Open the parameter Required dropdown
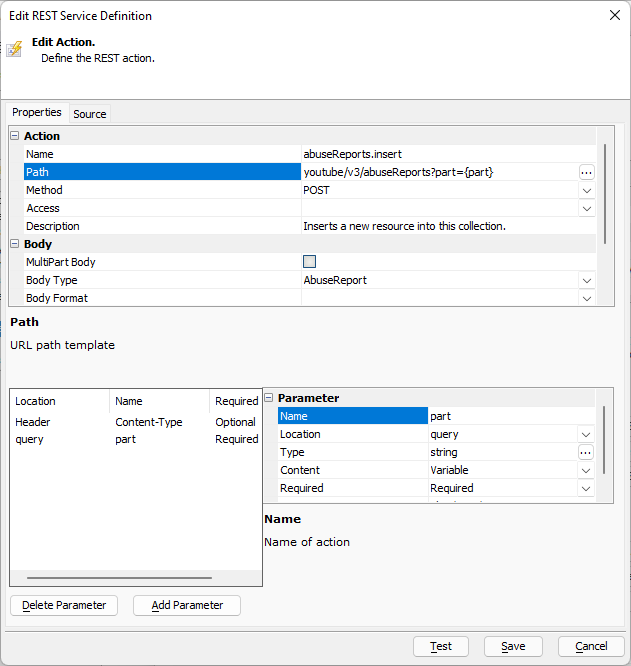Image resolution: width=631 pixels, height=666 pixels. 586,488
